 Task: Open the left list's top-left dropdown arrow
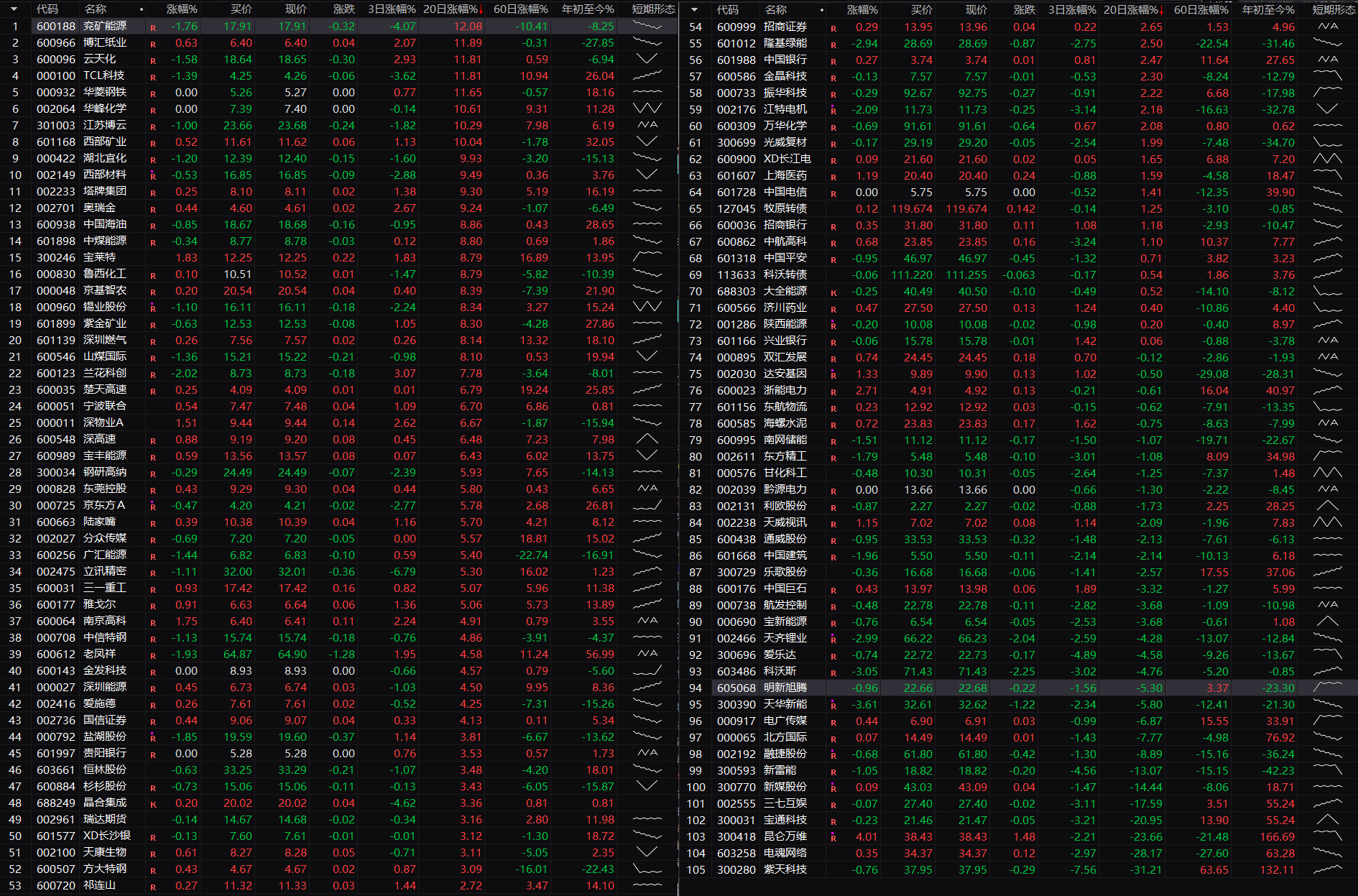click(14, 9)
